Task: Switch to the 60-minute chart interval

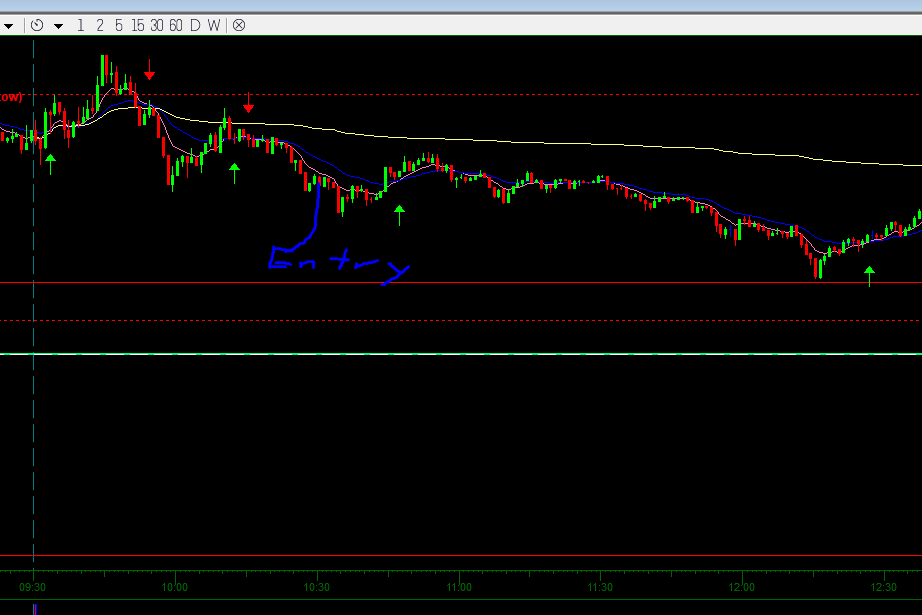Action: [176, 25]
